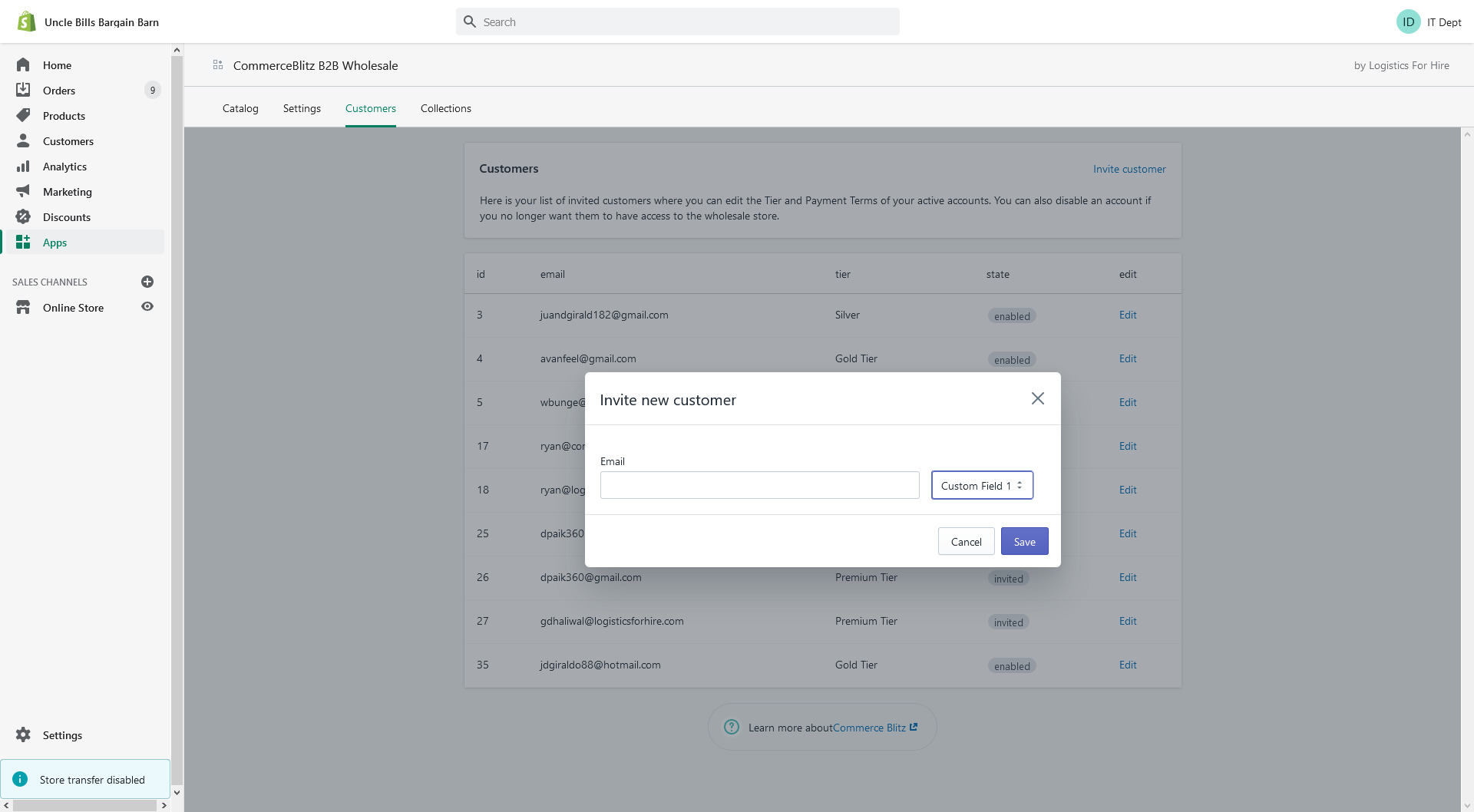The image size is (1474, 812).
Task: Click the search magnifier icon
Action: 470,21
